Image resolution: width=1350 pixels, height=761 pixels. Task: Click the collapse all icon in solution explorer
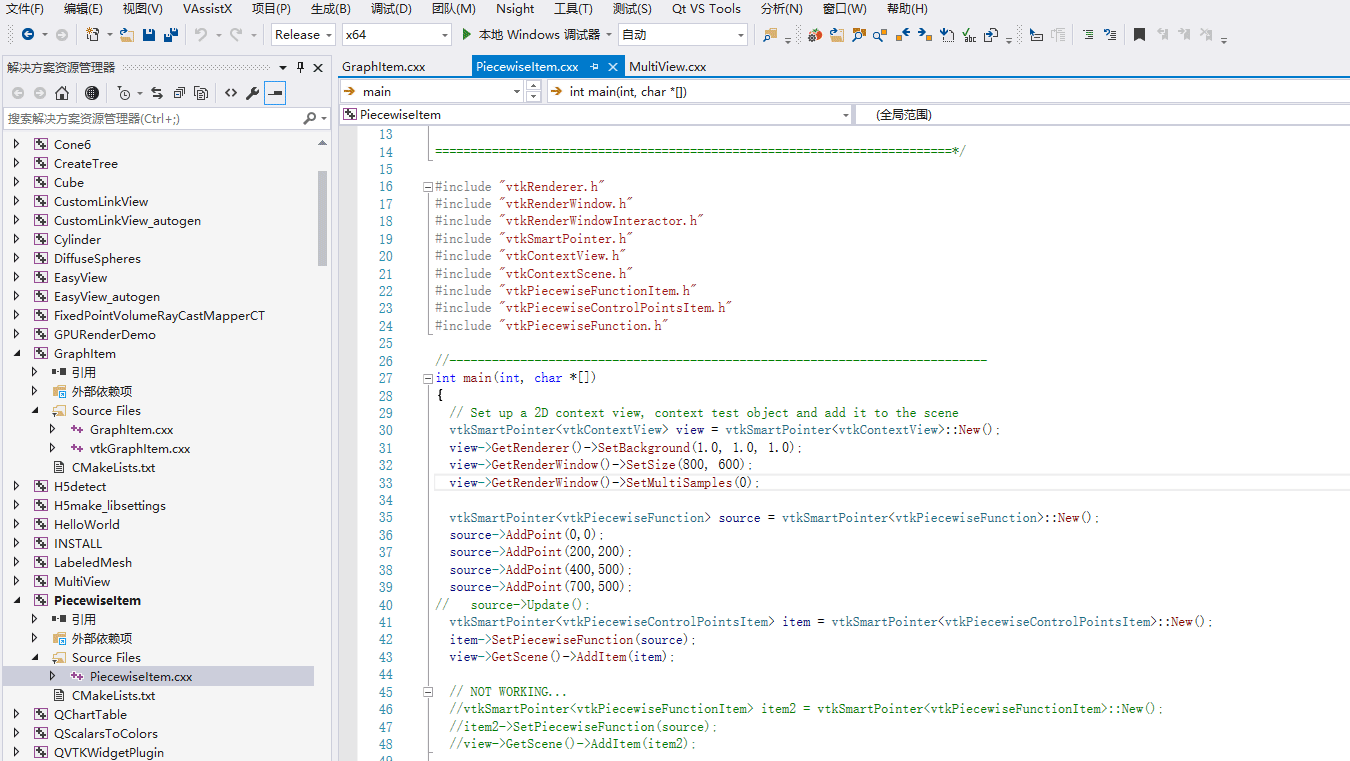pyautogui.click(x=179, y=93)
